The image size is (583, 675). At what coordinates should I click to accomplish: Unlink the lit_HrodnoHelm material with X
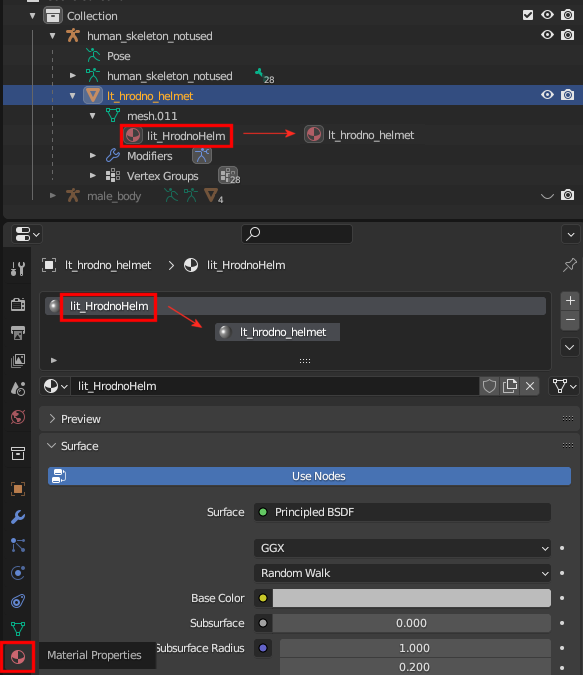[530, 386]
